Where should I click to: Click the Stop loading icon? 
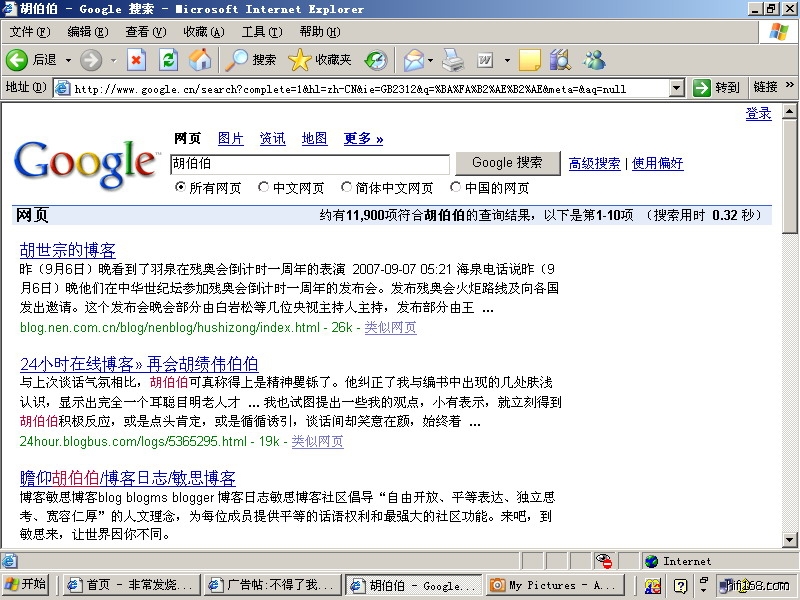pos(136,61)
